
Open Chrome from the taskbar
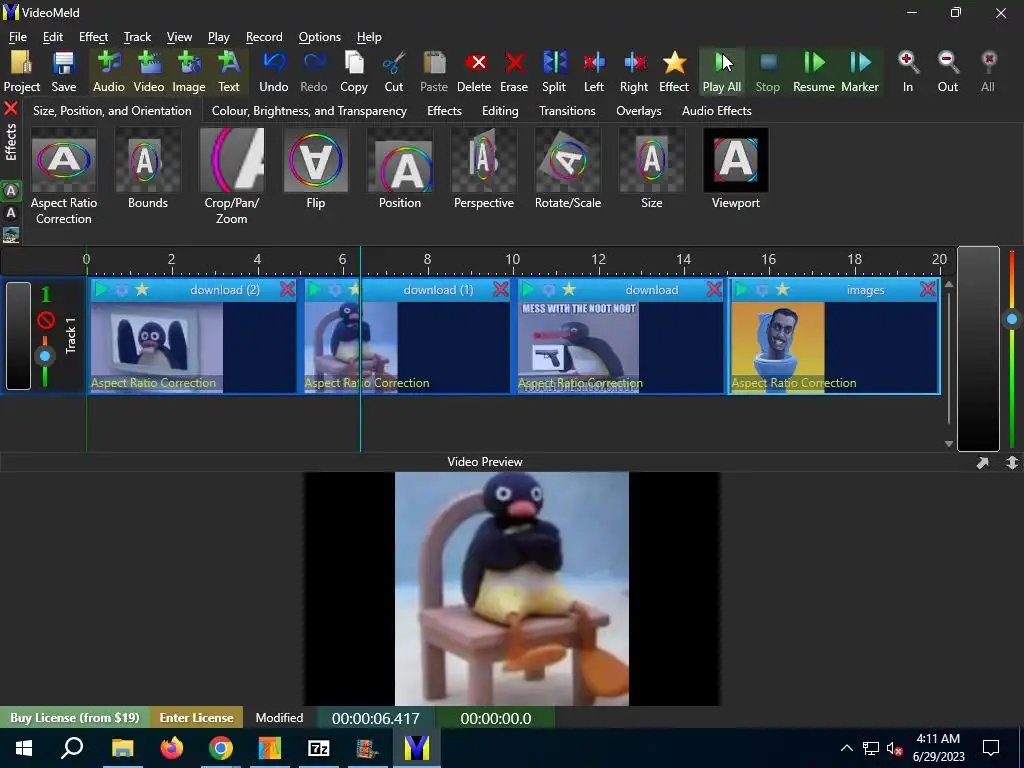tap(221, 748)
